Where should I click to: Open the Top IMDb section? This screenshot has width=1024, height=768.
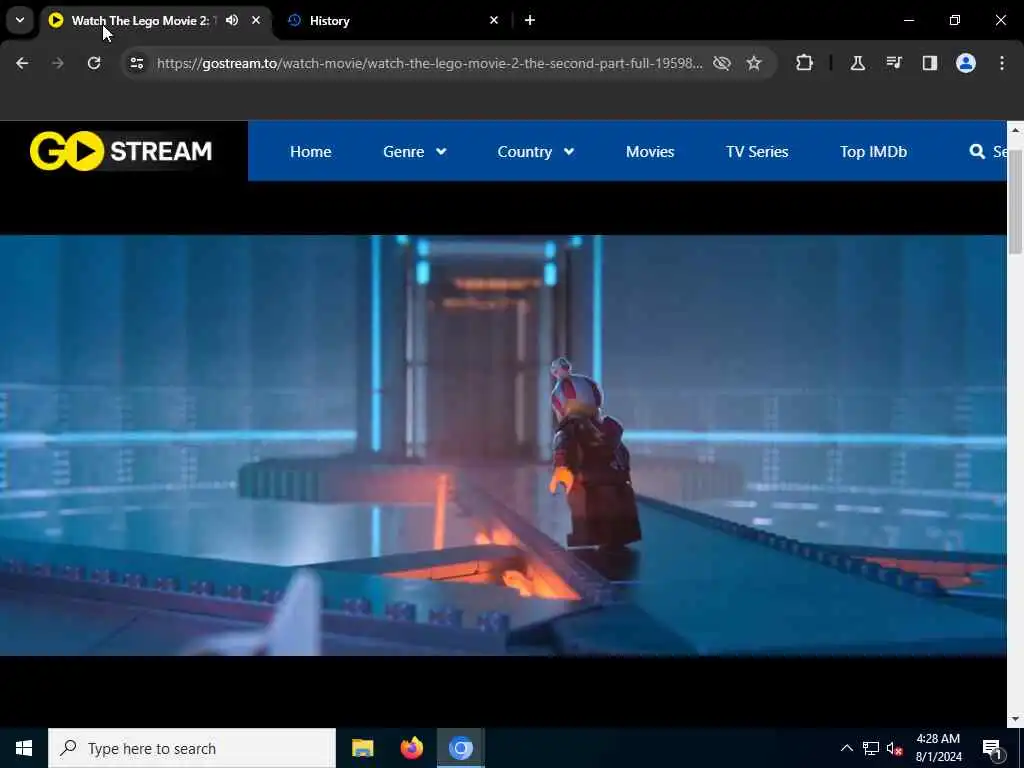(873, 152)
